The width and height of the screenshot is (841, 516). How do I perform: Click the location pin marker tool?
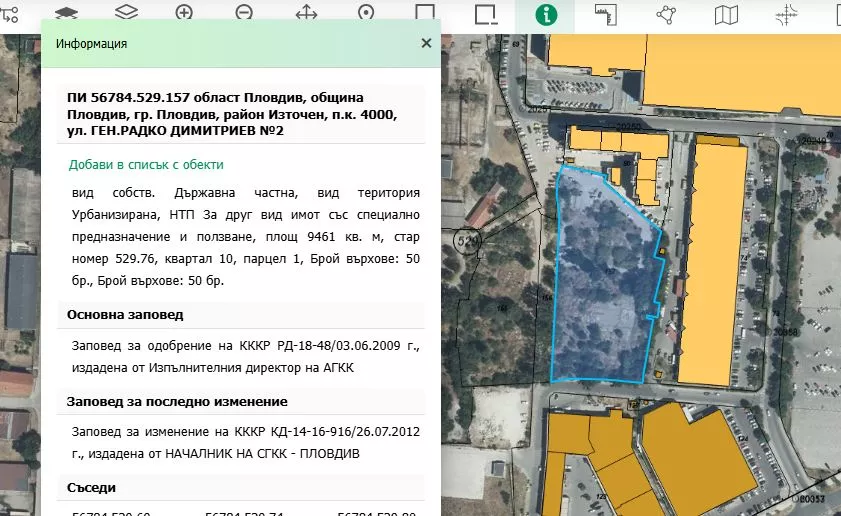click(x=366, y=14)
